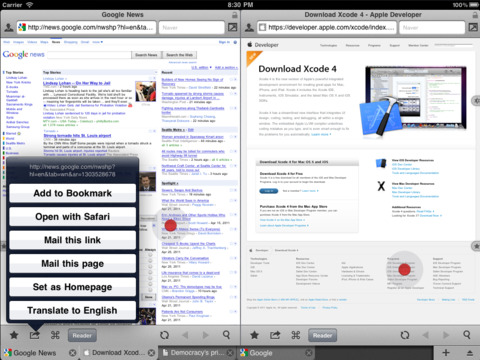Close the Google tab
Screen dimensions: 480x360
[x=309, y=353]
